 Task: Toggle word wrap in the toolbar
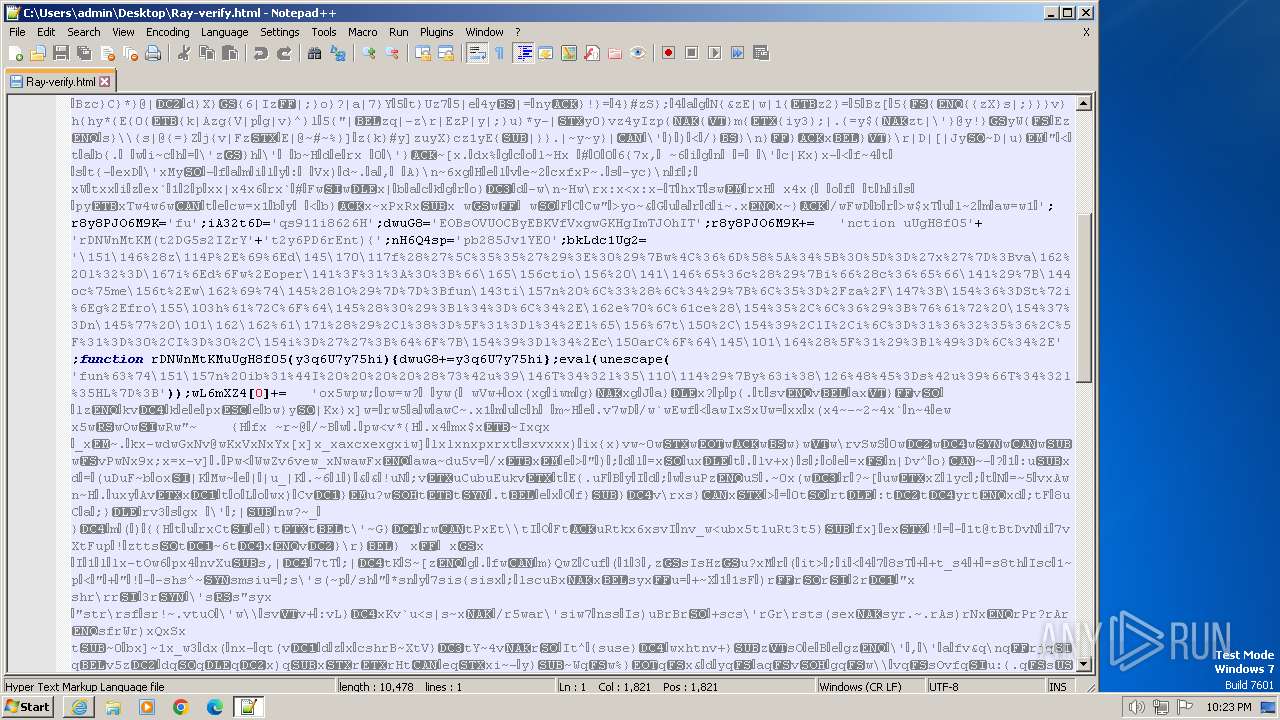pos(477,53)
